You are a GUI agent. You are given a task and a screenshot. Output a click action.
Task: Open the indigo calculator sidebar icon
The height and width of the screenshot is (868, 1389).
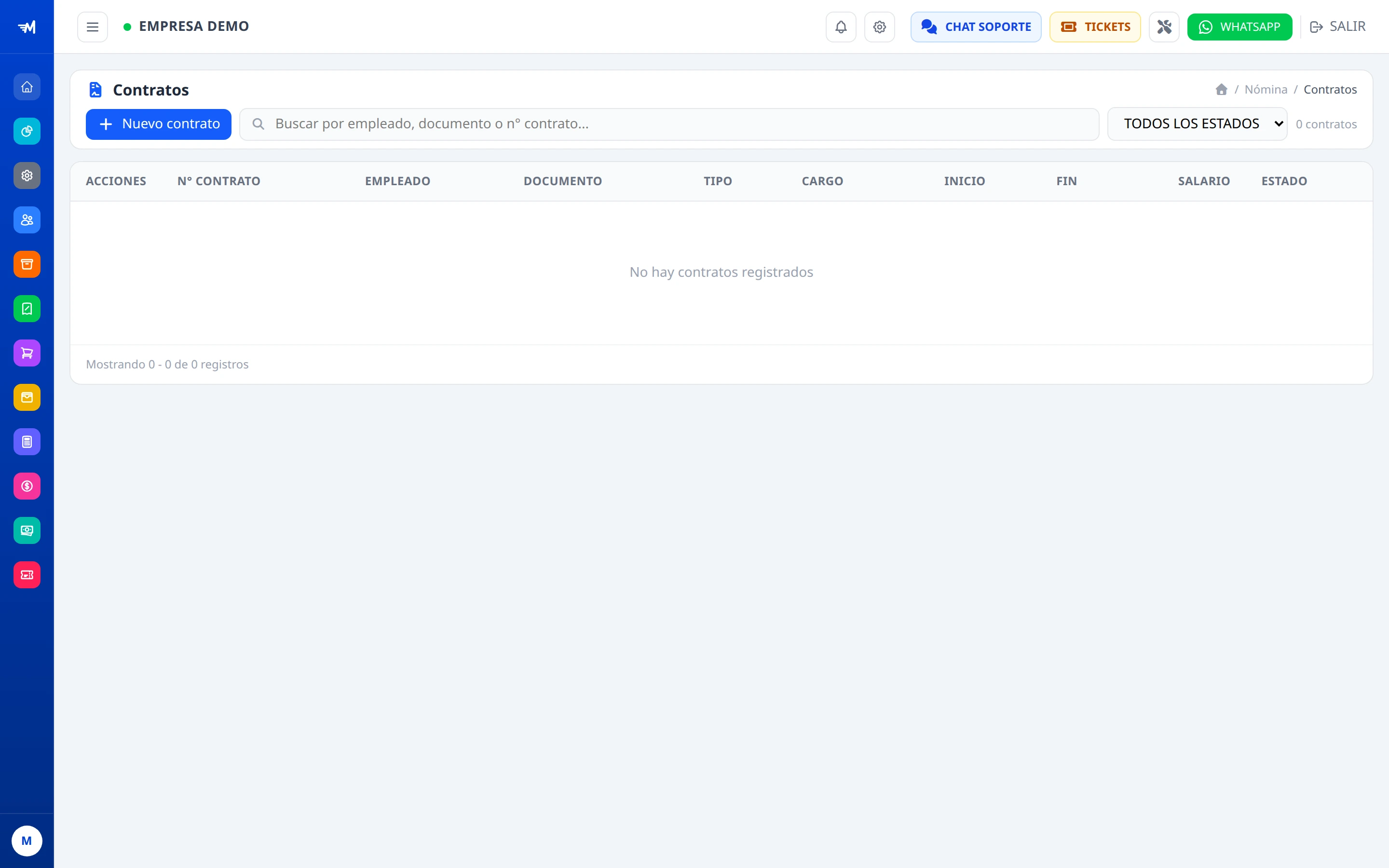pyautogui.click(x=27, y=442)
